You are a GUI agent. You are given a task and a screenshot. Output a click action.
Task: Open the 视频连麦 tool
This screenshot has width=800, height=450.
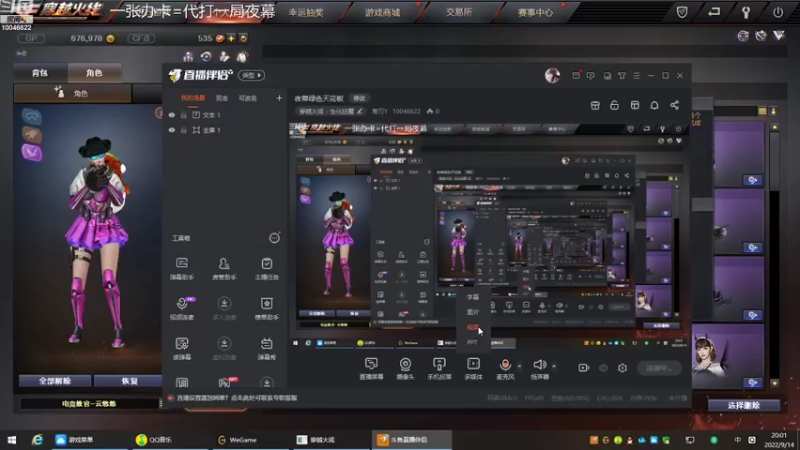tap(182, 308)
